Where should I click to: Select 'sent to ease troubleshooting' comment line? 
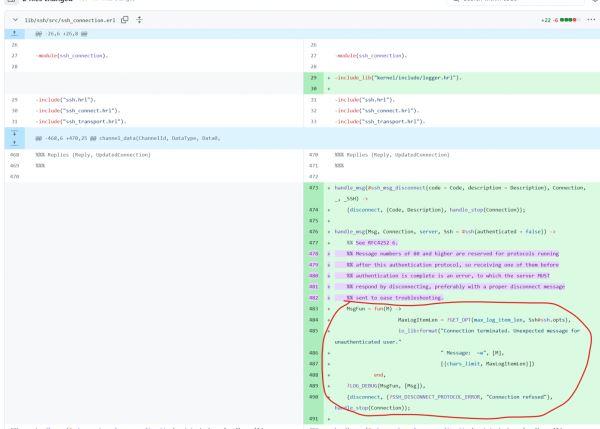pyautogui.click(x=395, y=298)
